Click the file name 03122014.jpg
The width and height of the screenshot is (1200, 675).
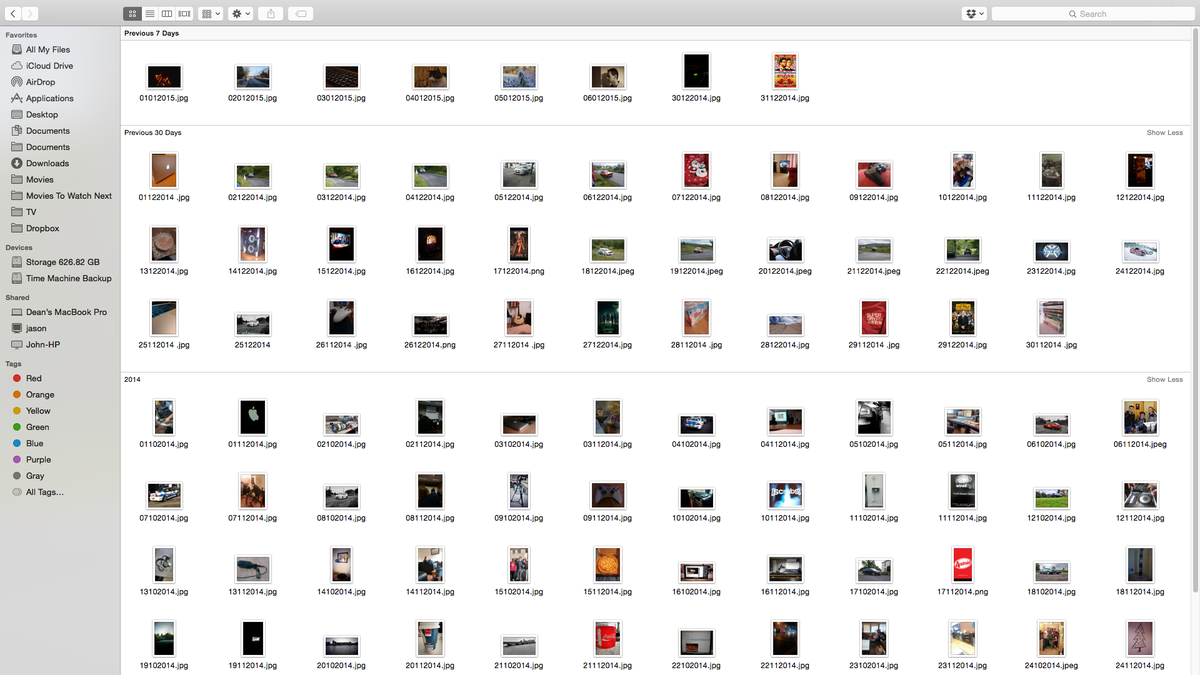click(342, 198)
